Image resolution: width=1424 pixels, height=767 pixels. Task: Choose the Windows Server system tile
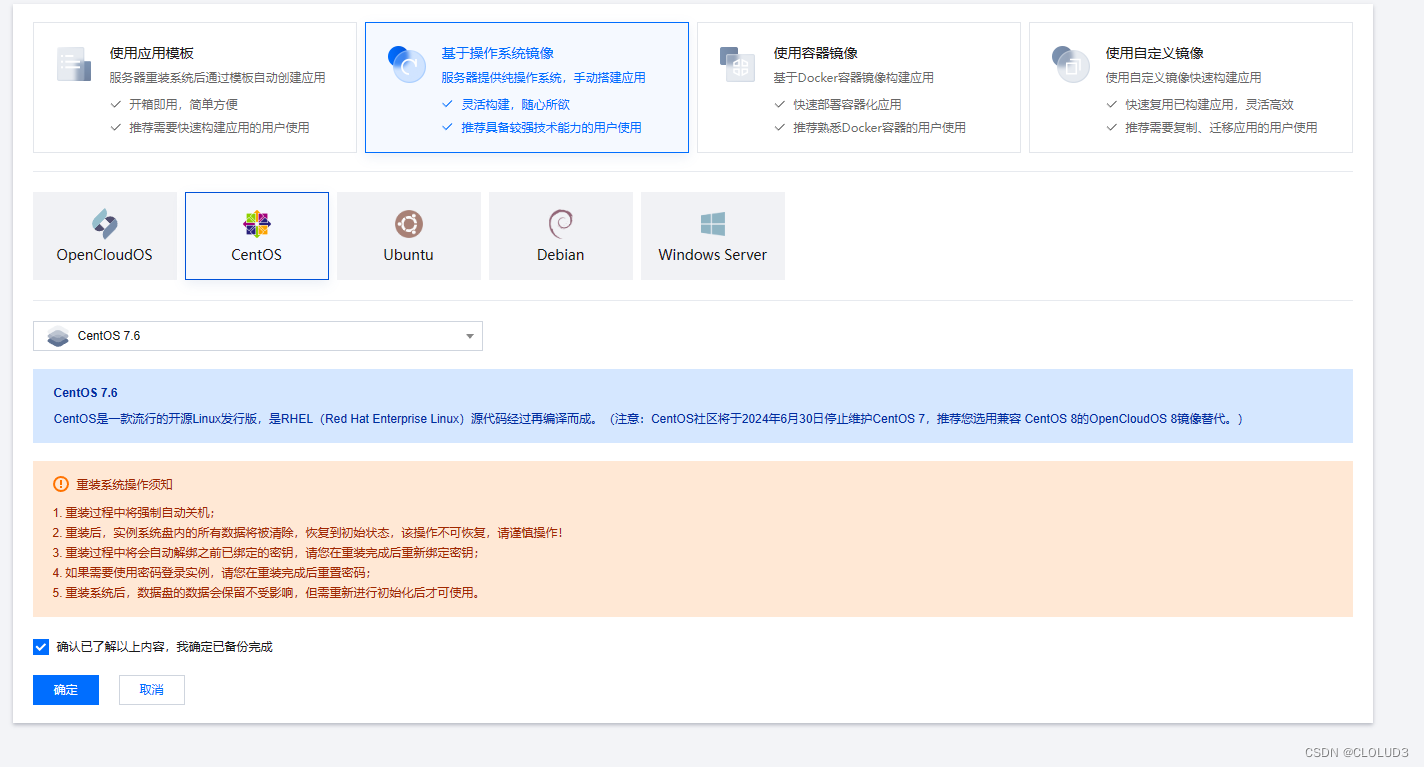click(713, 236)
